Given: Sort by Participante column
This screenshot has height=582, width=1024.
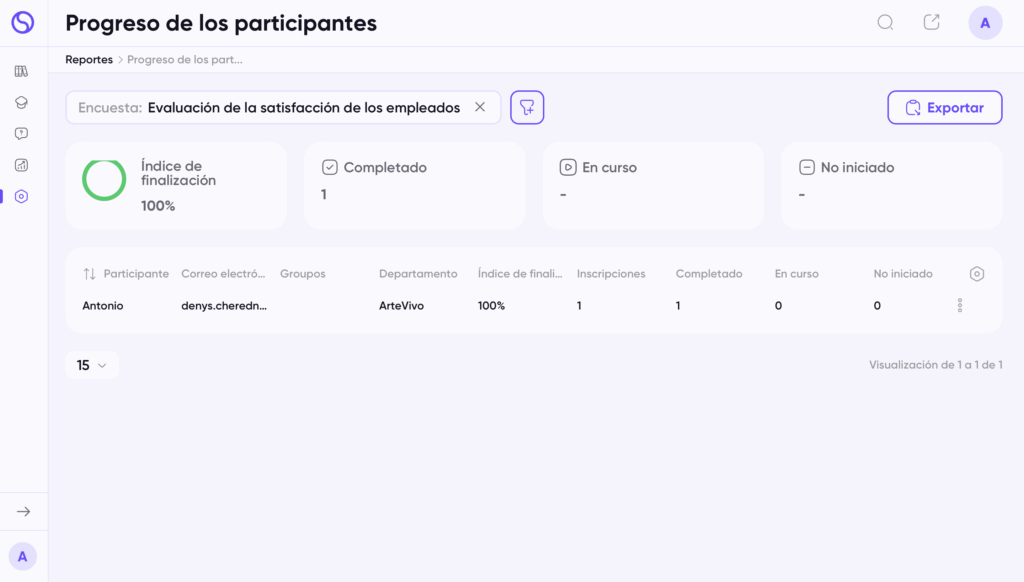Looking at the screenshot, I should tap(126, 274).
